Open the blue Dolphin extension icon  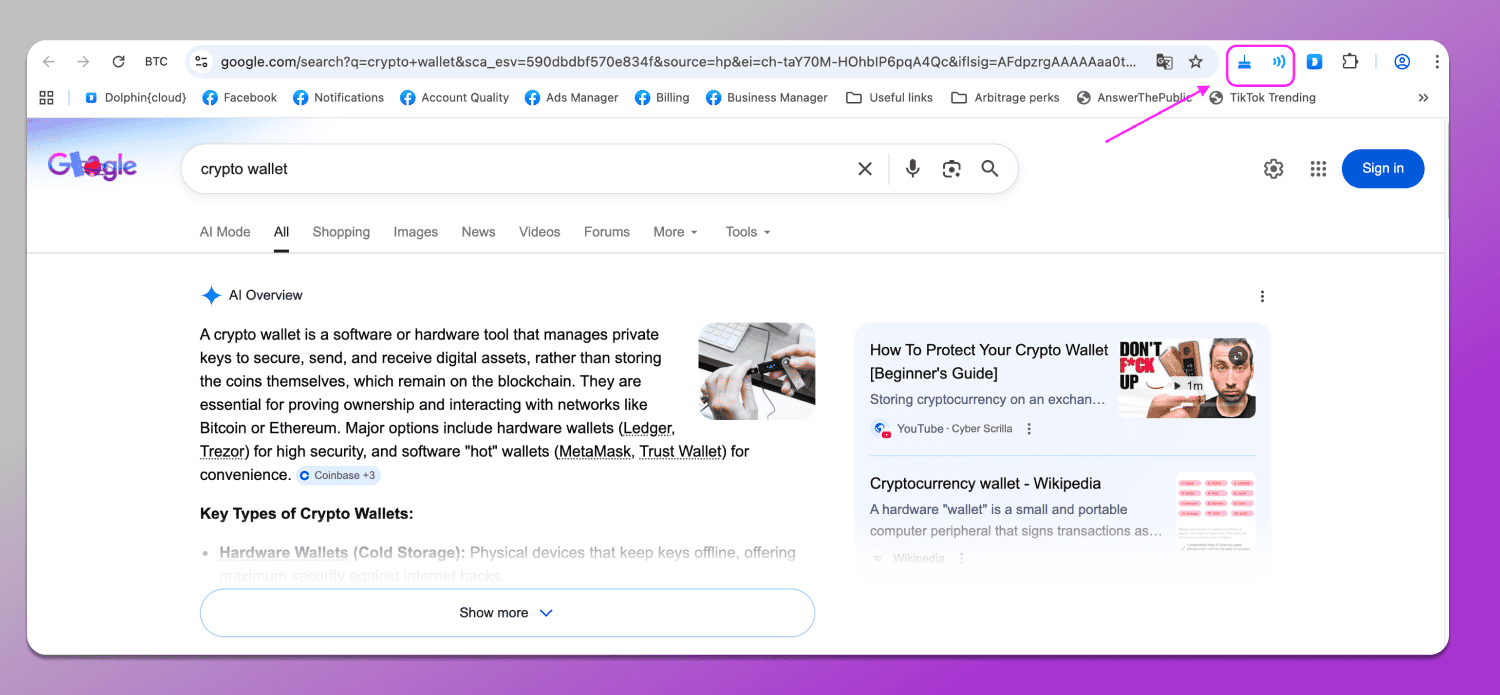pyautogui.click(x=1315, y=62)
